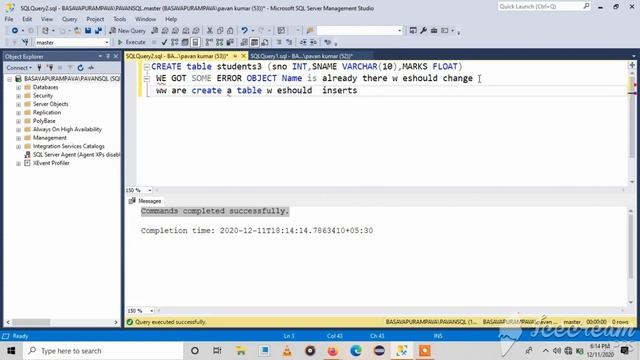Open the Query menu
Viewport: 640px width, 360px height.
coord(69,19)
